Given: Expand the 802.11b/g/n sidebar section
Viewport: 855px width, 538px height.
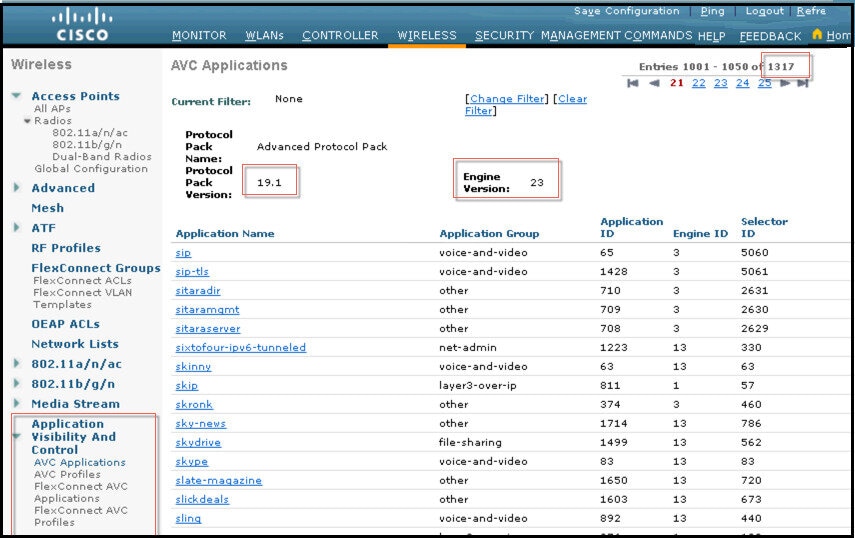Looking at the screenshot, I should click(x=16, y=384).
